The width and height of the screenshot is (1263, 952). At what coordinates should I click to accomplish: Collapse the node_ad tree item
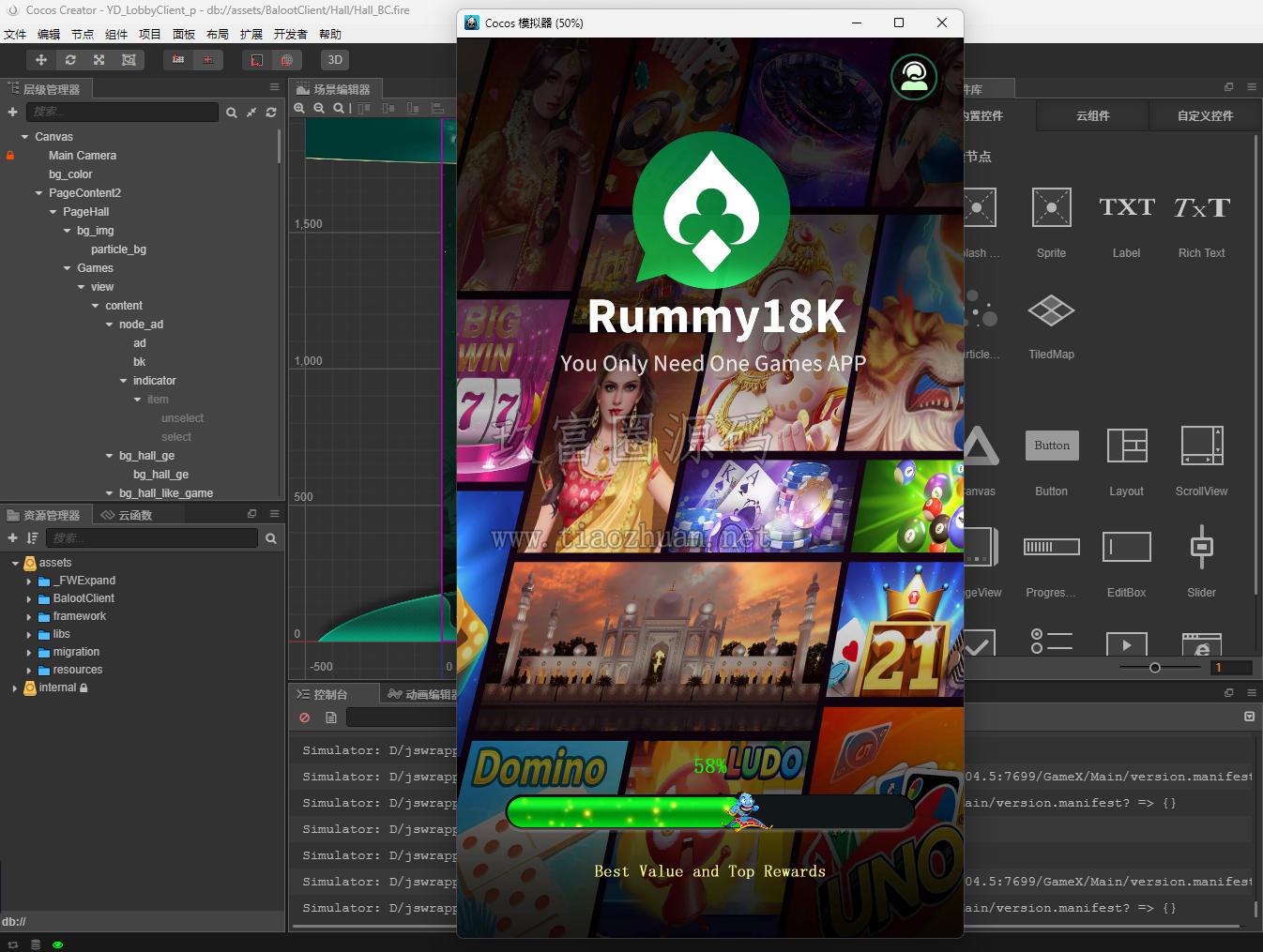(109, 325)
